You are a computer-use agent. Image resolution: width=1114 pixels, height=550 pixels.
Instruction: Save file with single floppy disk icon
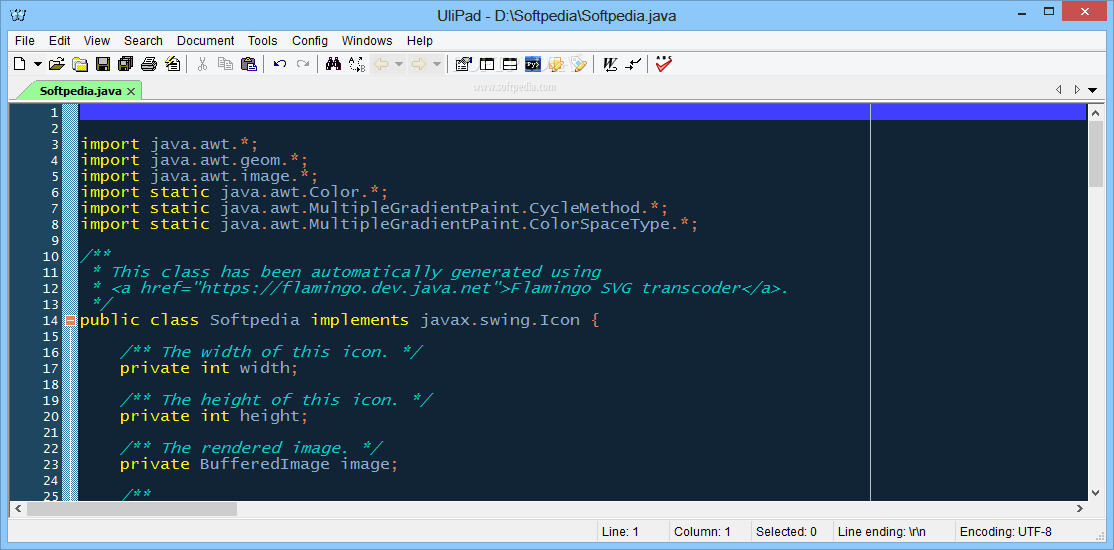pos(103,64)
